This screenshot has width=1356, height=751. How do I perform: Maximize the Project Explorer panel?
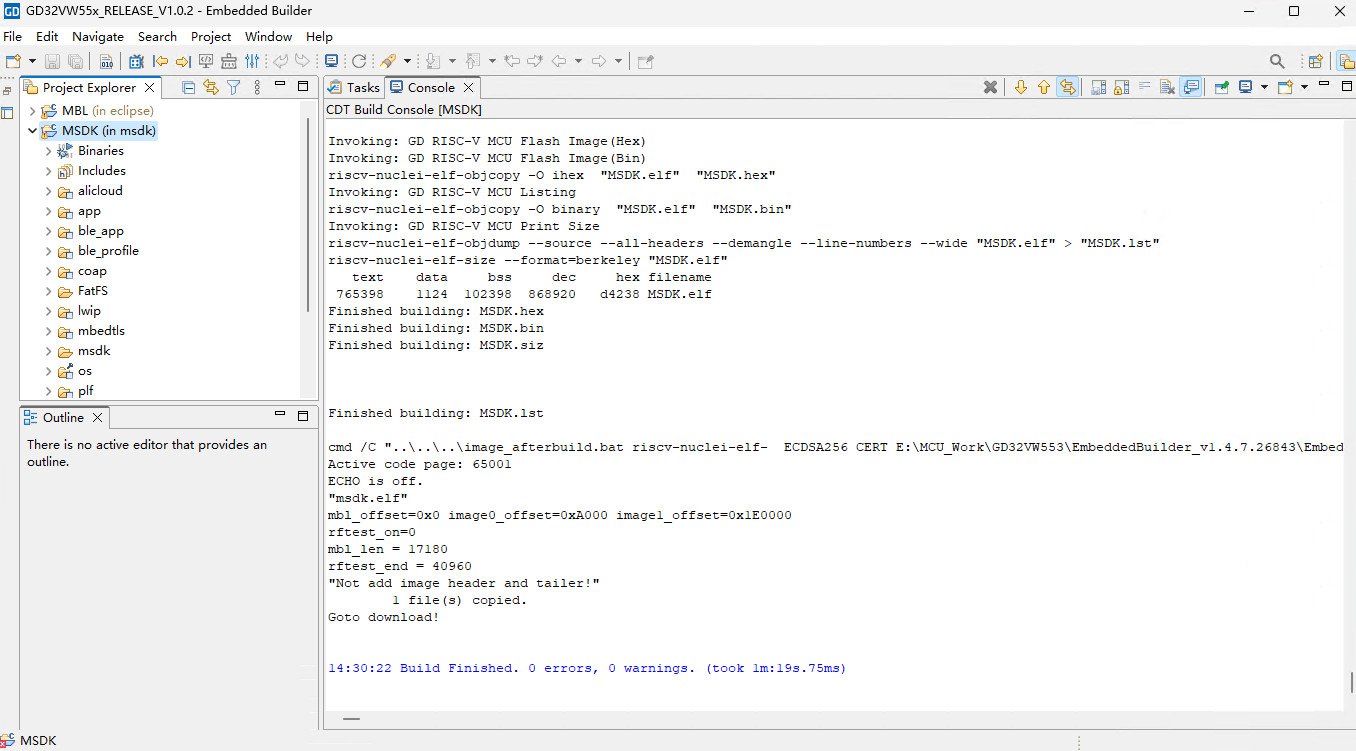pyautogui.click(x=303, y=86)
